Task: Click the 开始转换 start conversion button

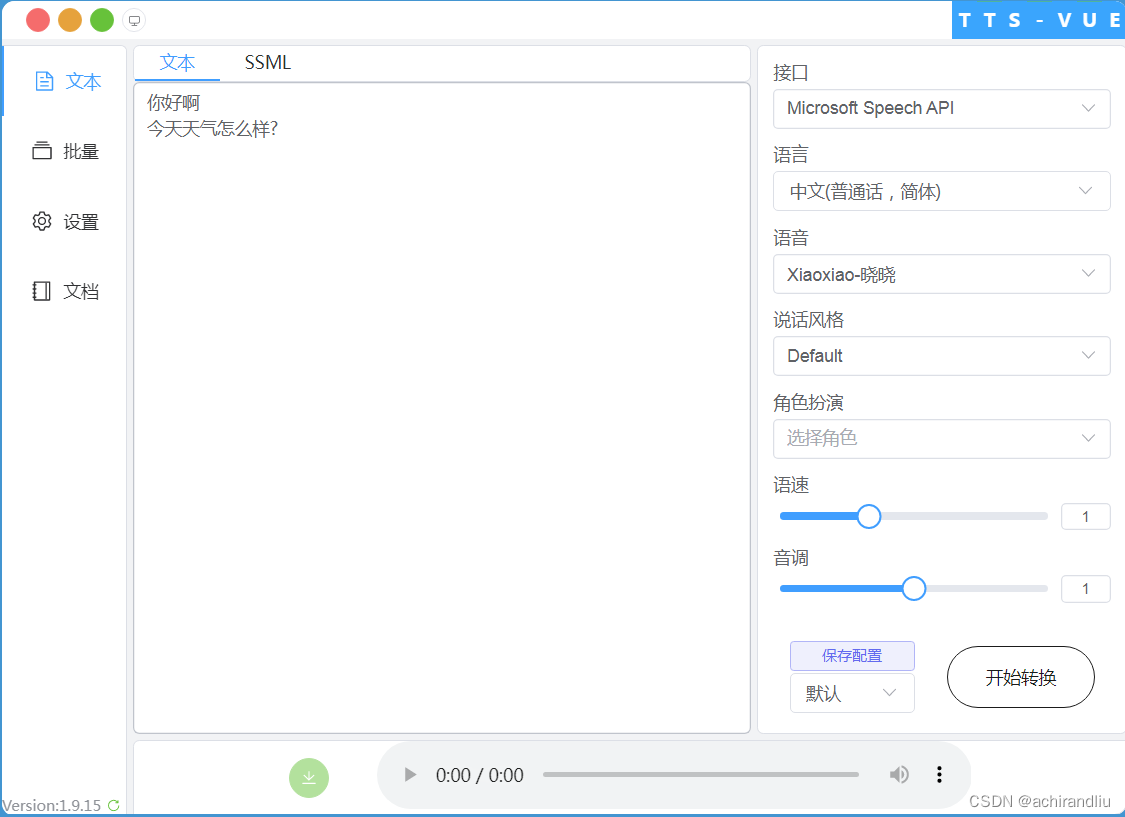Action: pos(1020,677)
